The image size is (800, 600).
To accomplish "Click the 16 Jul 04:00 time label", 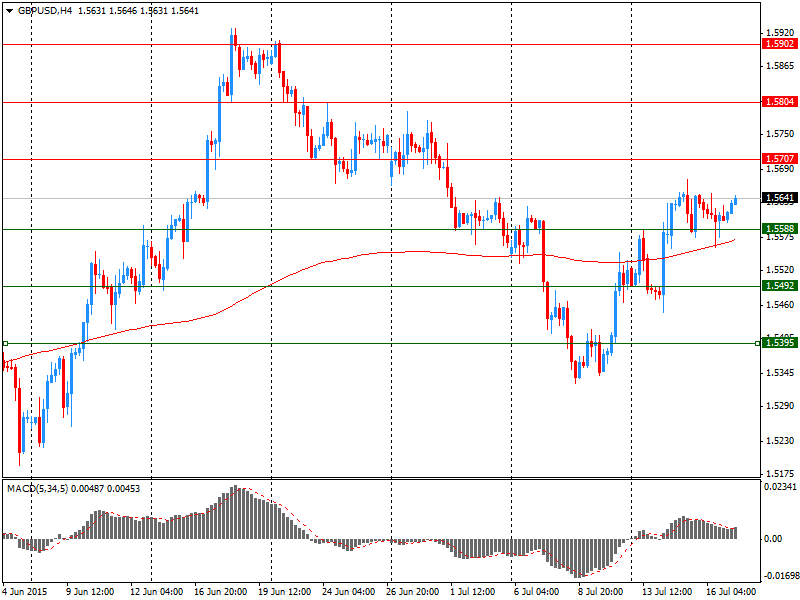I will coord(731,591).
